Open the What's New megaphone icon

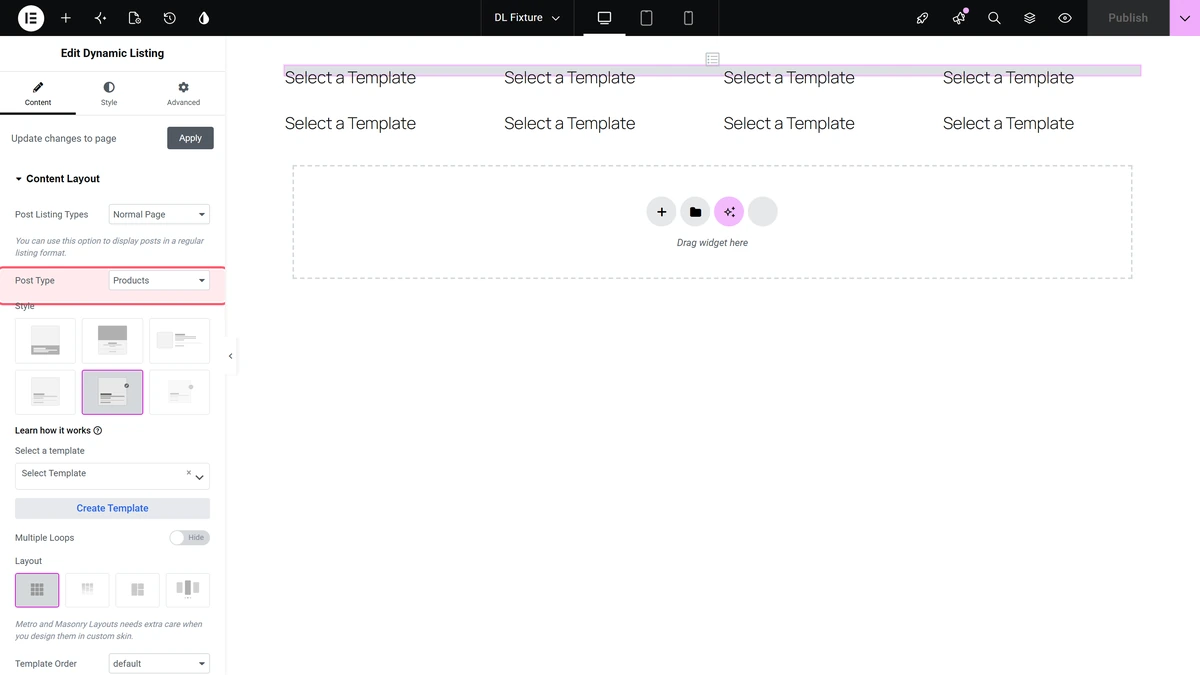point(959,18)
